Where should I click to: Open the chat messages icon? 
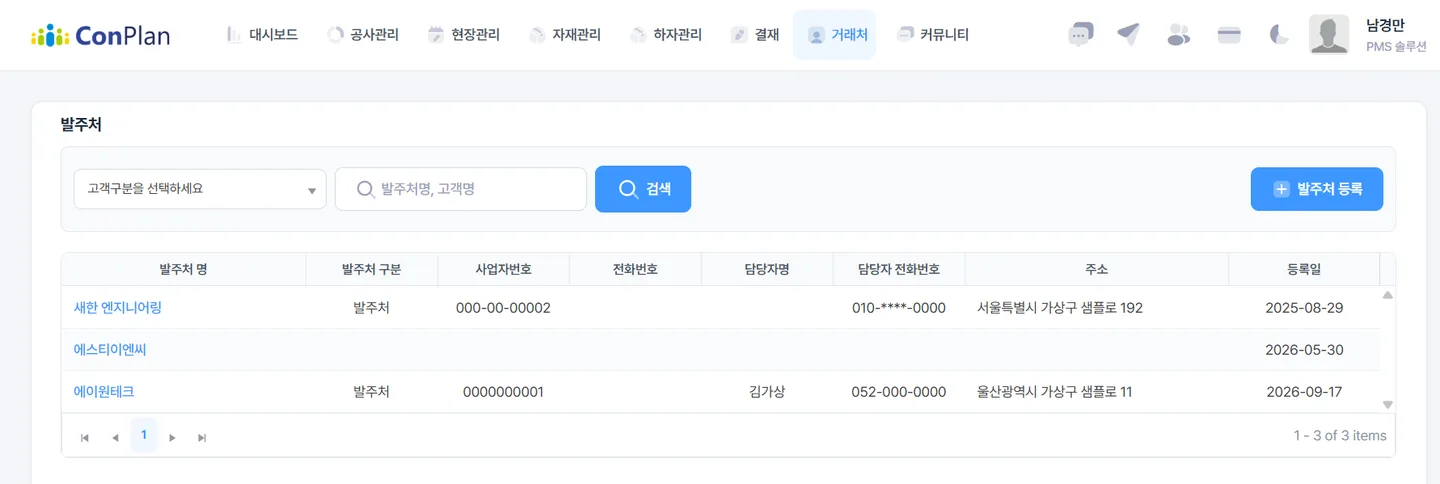[1080, 35]
